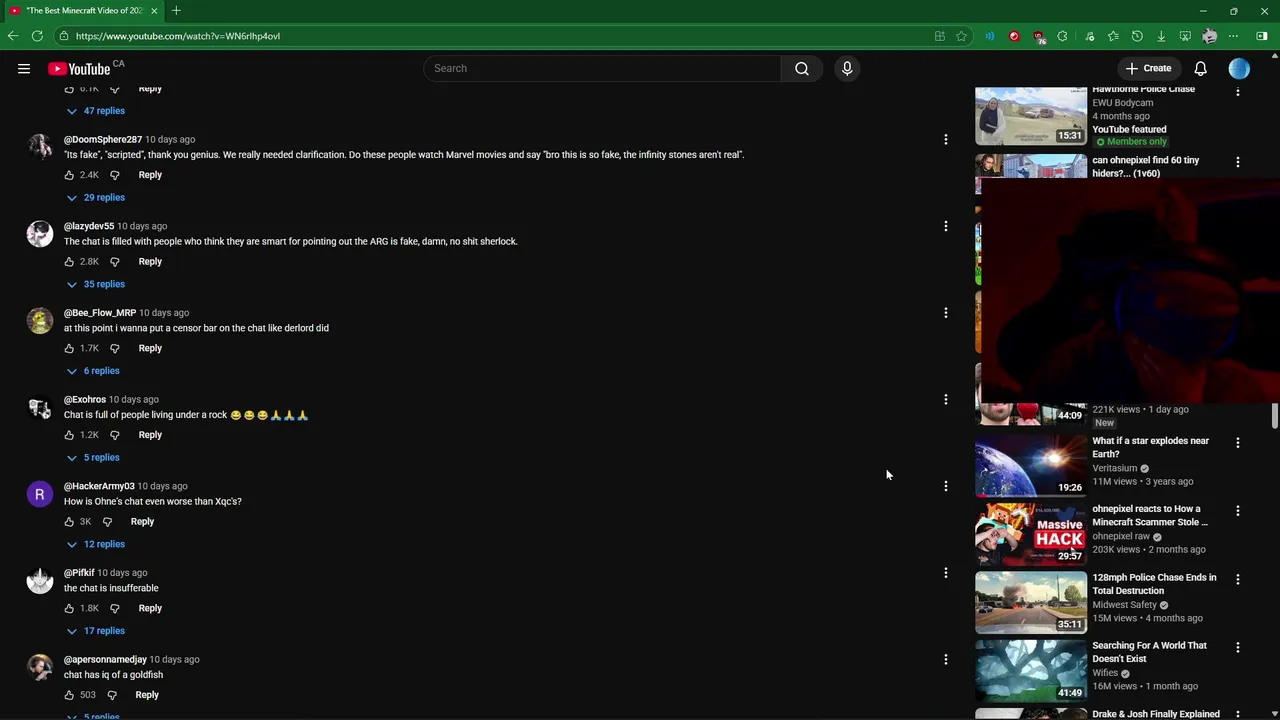Open @Pifkif channel link

79,573
